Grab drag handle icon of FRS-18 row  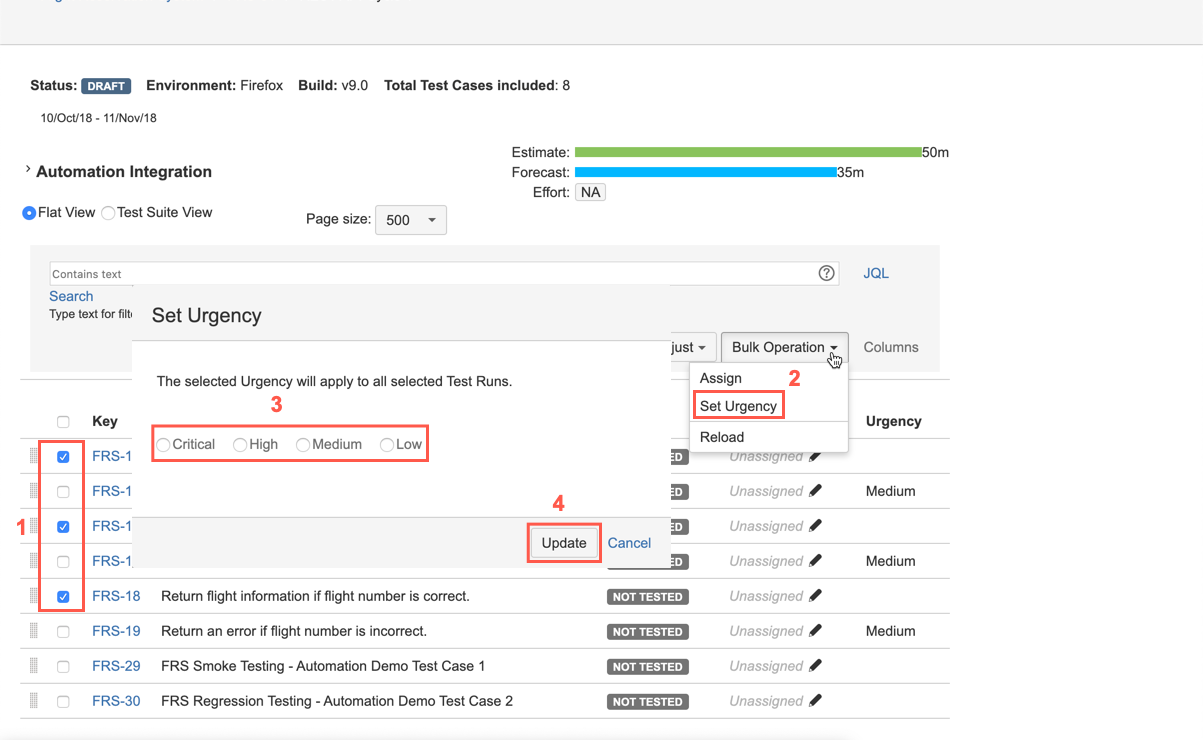coord(33,596)
